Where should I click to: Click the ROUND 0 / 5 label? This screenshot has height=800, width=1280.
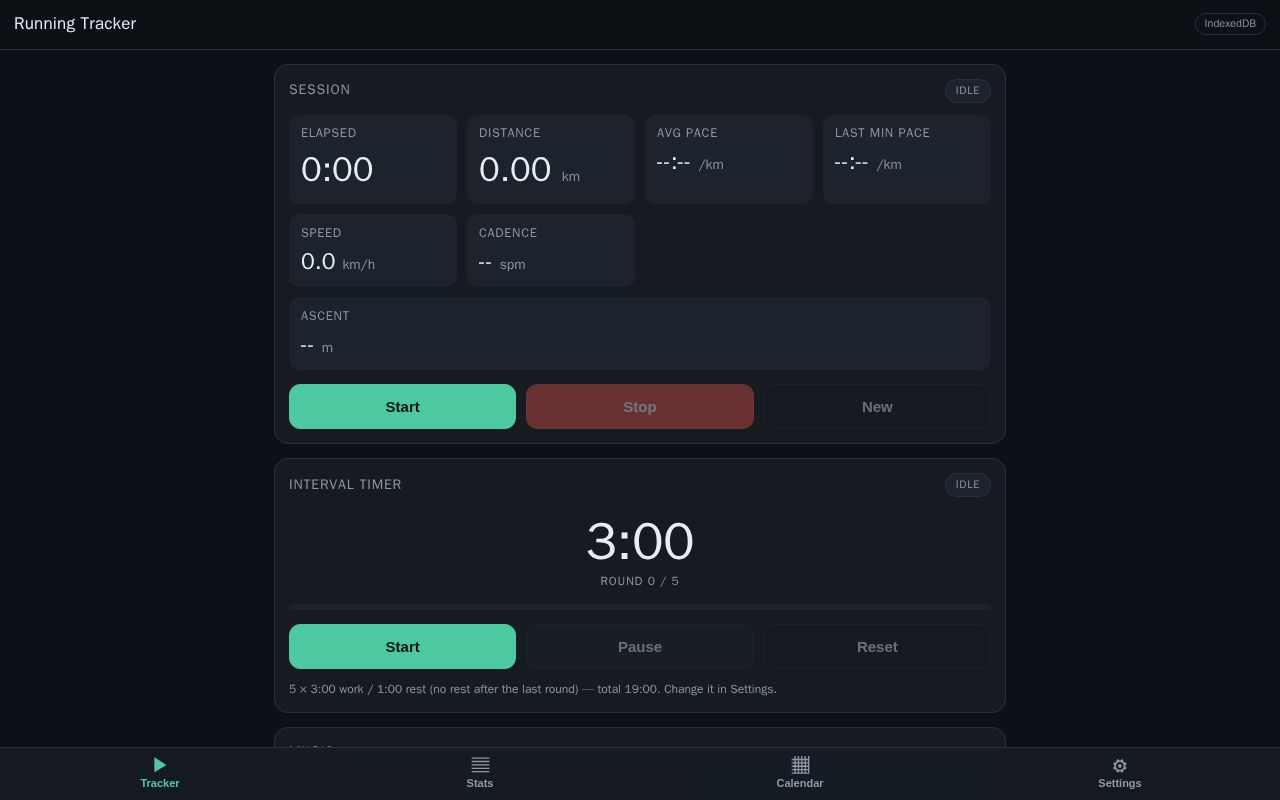pyautogui.click(x=640, y=581)
